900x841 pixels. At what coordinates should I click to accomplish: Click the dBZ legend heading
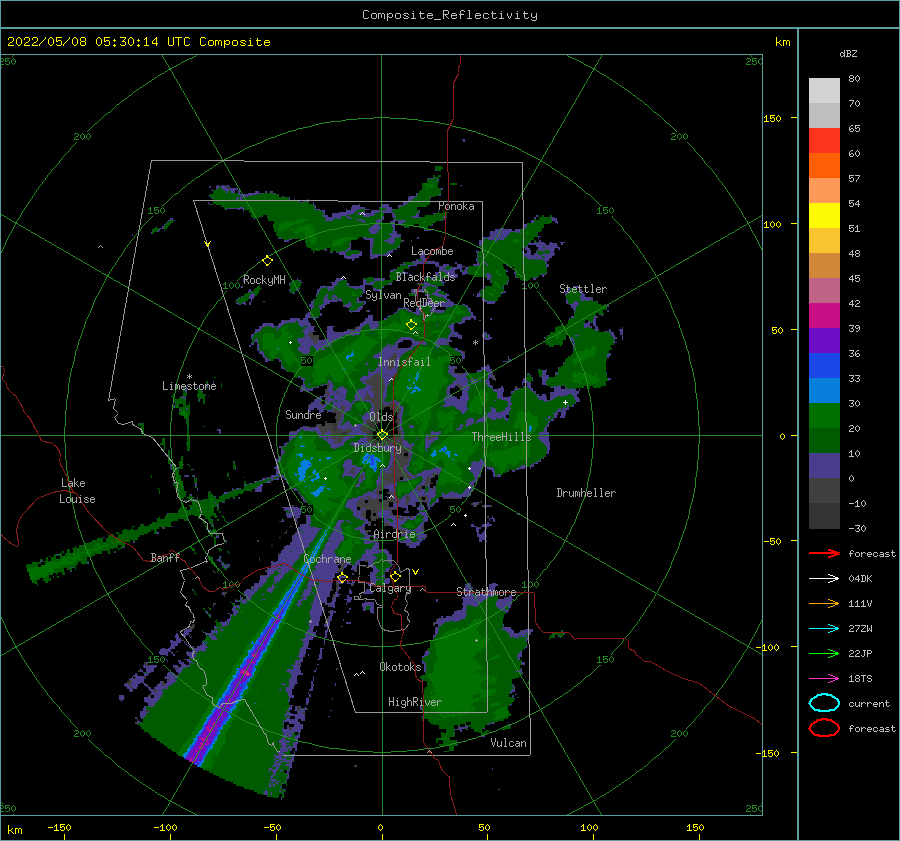coord(848,53)
